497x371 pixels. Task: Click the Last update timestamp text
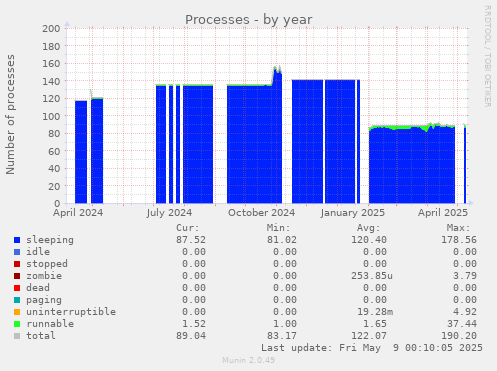tap(372, 348)
